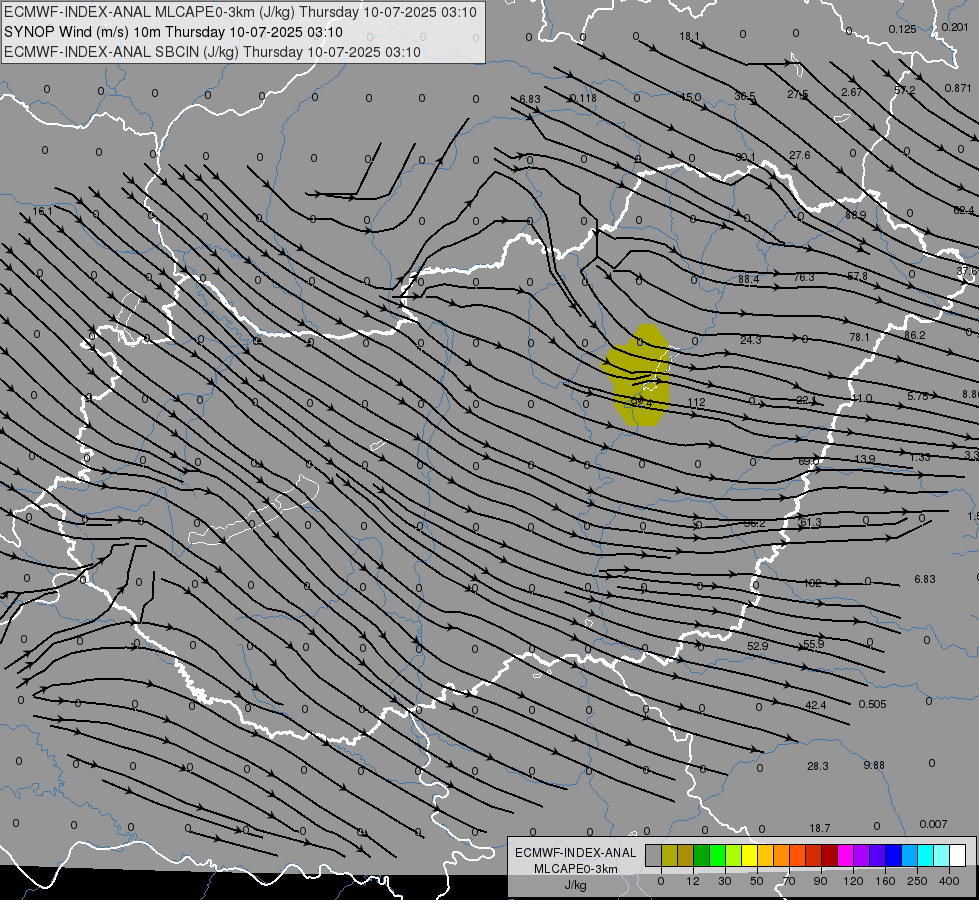
Task: Click the legend tick label '90'
Action: tap(821, 881)
